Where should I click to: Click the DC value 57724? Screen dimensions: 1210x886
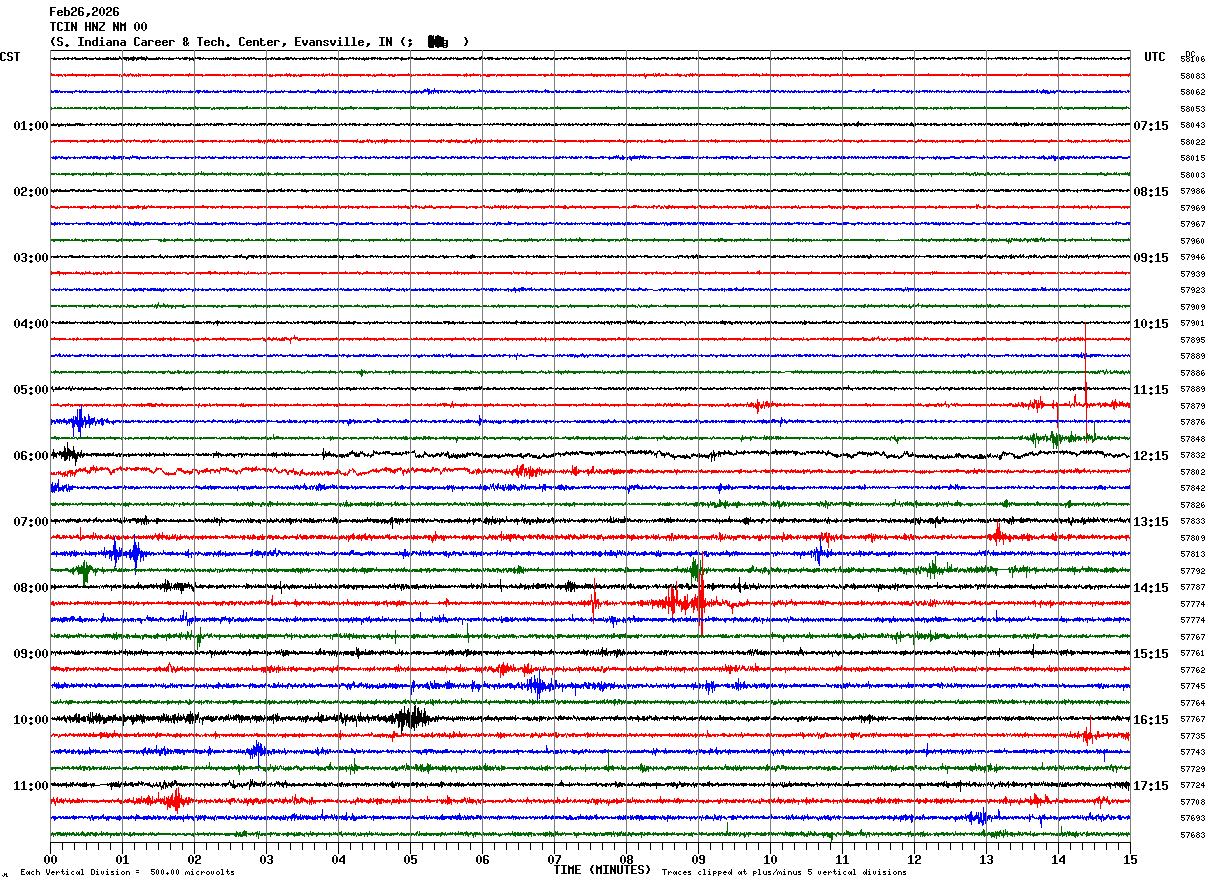tap(1192, 786)
